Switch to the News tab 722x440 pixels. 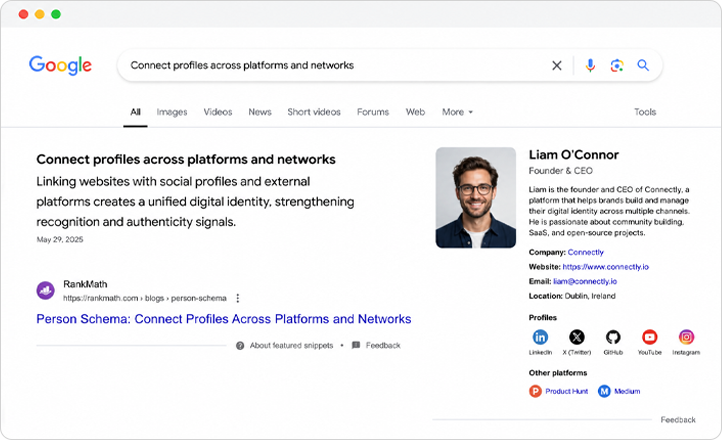(260, 112)
